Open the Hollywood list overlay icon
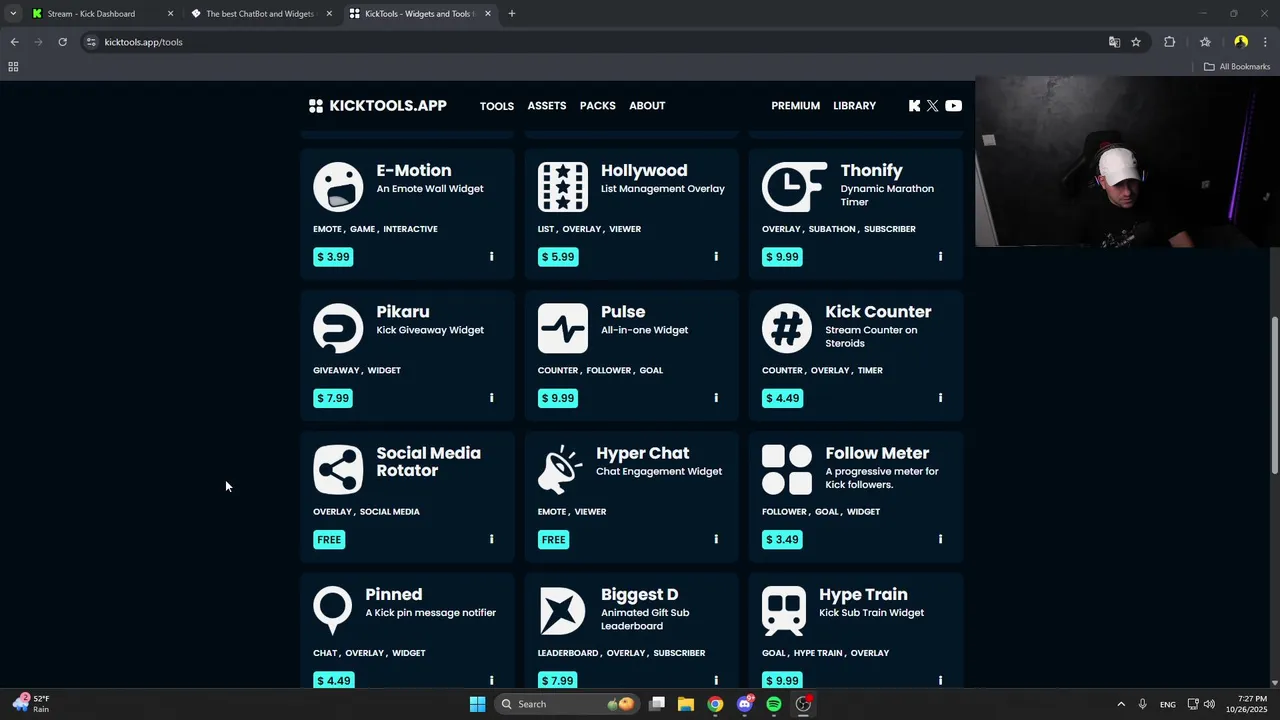Image resolution: width=1280 pixels, height=720 pixels. tap(563, 187)
